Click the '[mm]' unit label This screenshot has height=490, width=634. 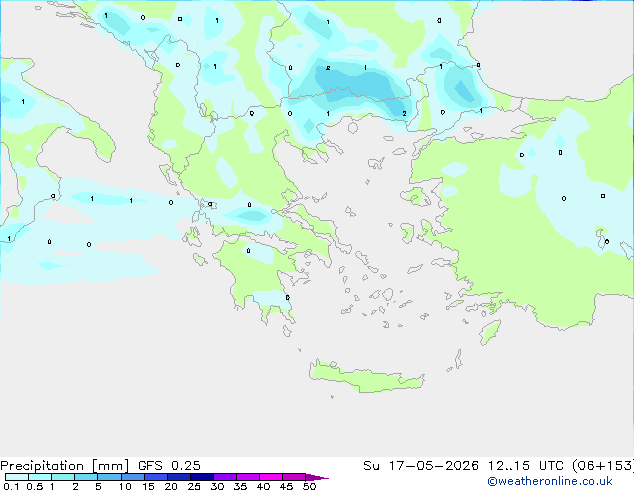[111, 466]
